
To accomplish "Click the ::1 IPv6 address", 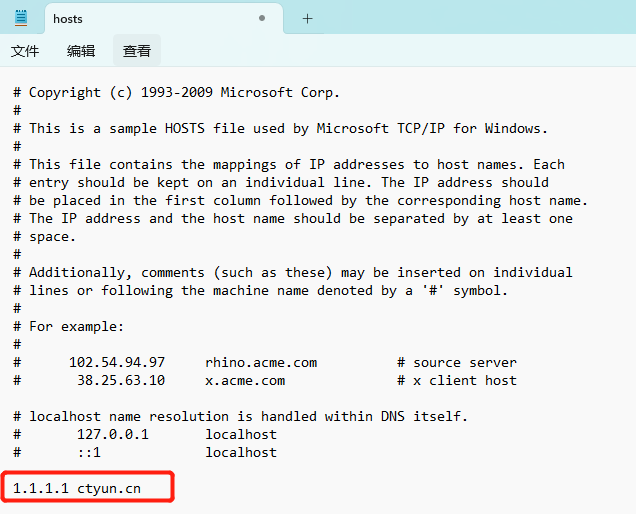I will pyautogui.click(x=89, y=452).
